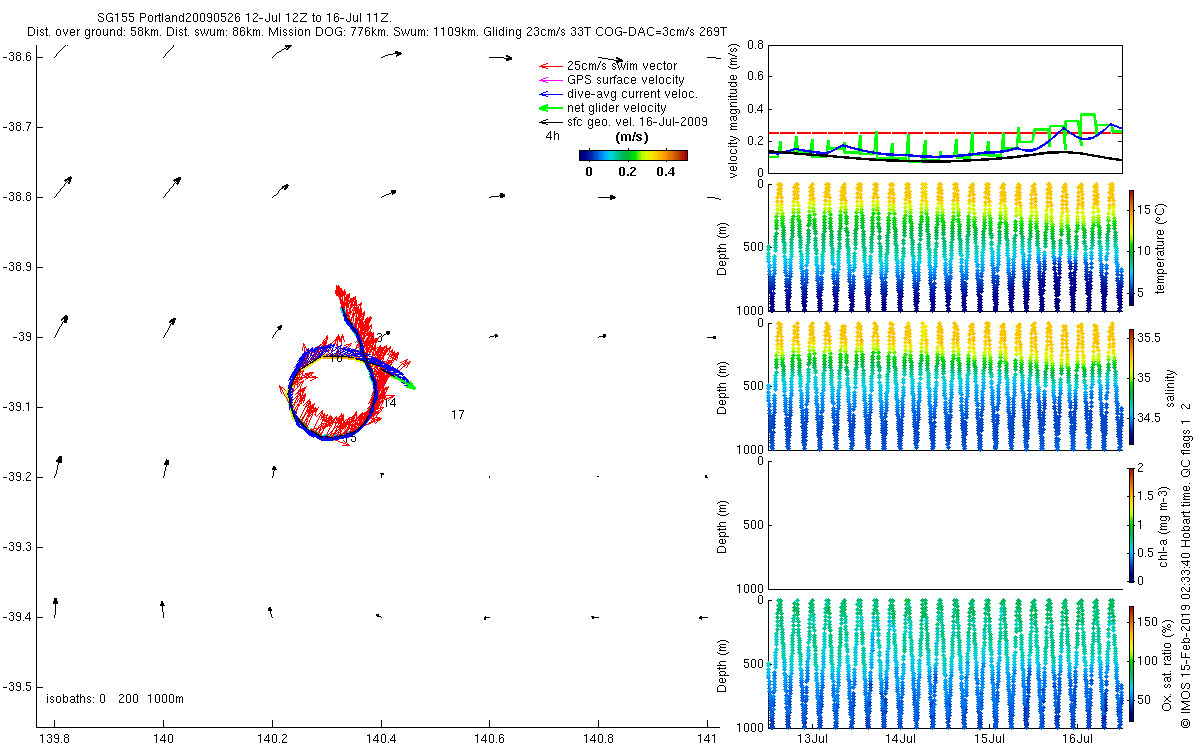Click the salinity colorbar
The image size is (1200, 750).
tap(1131, 385)
